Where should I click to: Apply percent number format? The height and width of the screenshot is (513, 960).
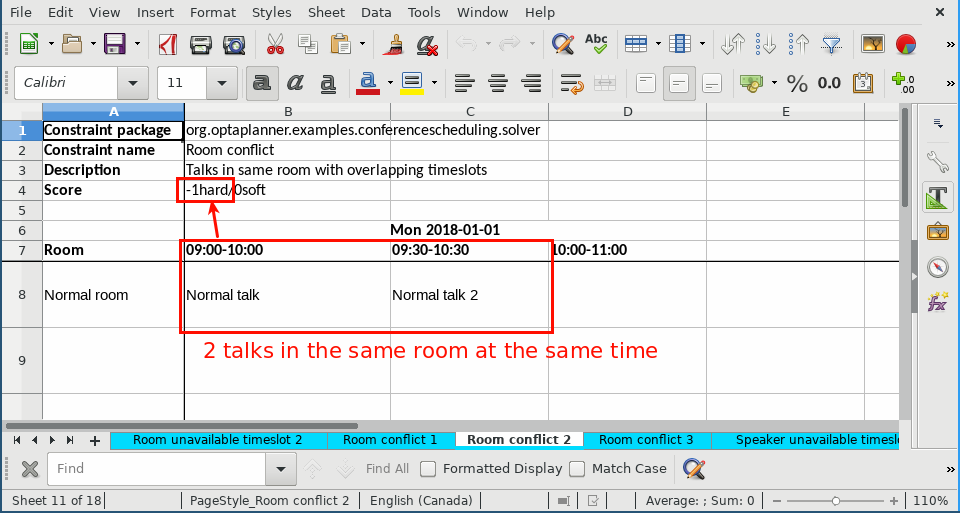pos(797,83)
